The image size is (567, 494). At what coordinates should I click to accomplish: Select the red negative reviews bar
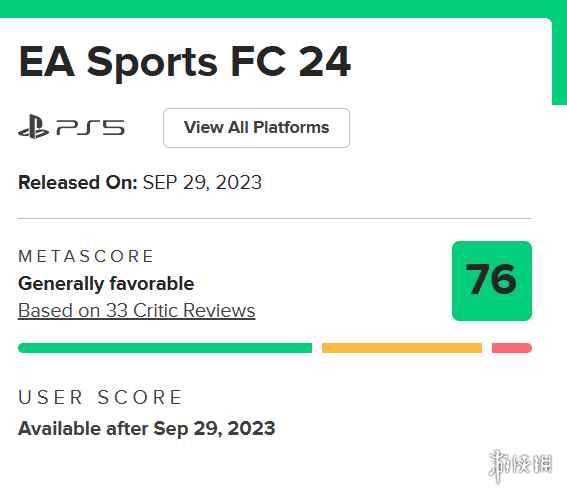click(512, 348)
